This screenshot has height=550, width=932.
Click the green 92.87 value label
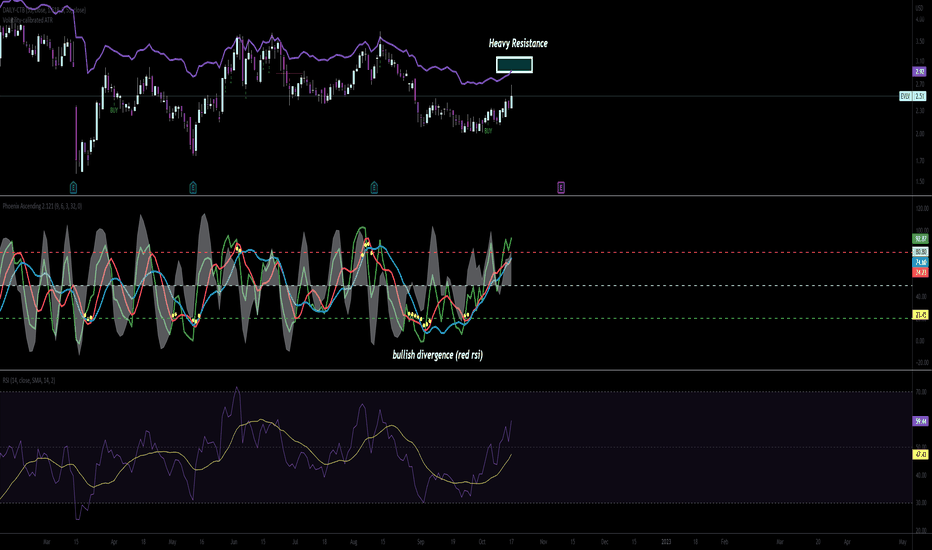click(x=920, y=238)
